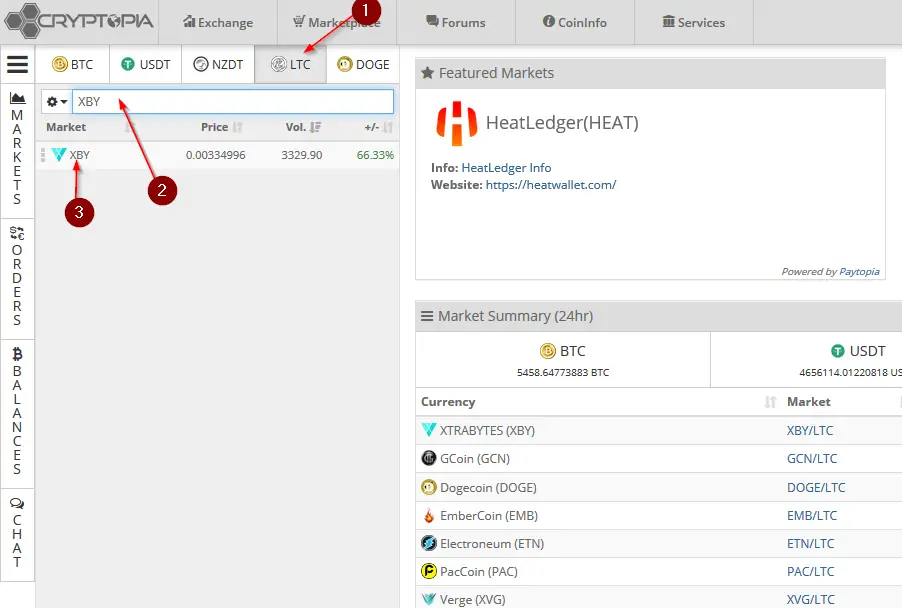
Task: Select USDT in Market Summary
Action: pyautogui.click(x=807, y=360)
